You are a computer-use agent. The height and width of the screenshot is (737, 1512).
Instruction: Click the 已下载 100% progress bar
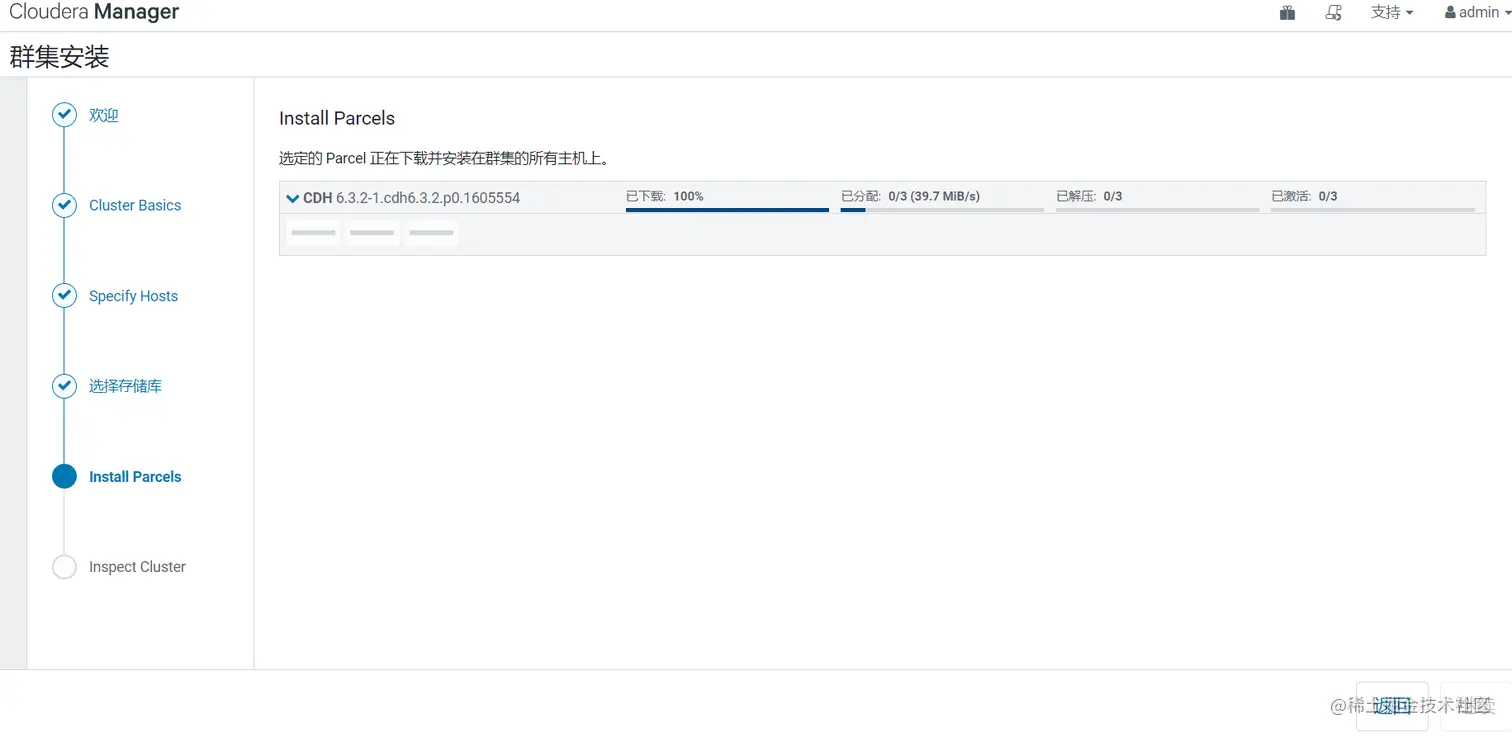727,209
